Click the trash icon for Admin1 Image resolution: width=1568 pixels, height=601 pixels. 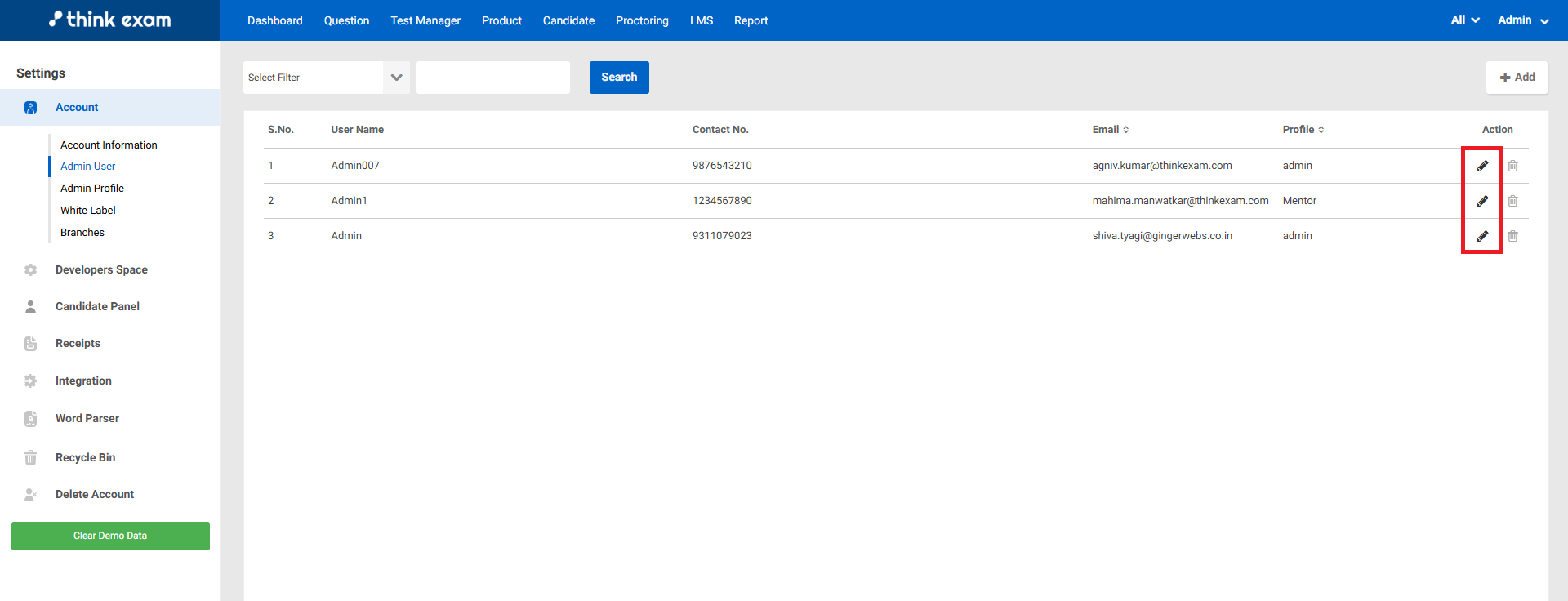pos(1512,201)
